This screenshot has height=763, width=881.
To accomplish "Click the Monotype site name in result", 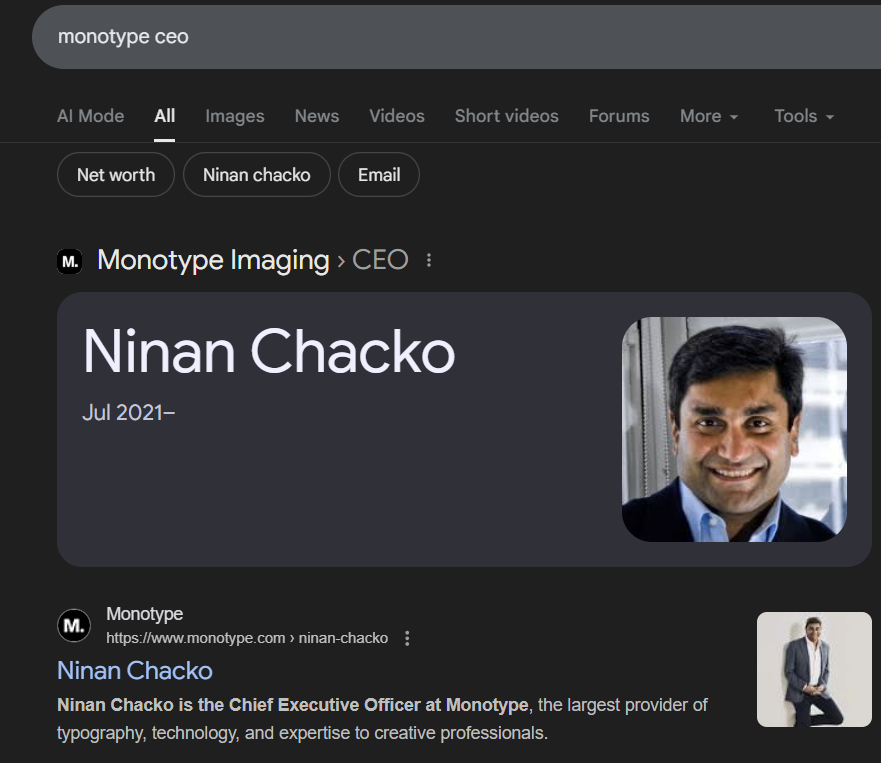I will (144, 614).
